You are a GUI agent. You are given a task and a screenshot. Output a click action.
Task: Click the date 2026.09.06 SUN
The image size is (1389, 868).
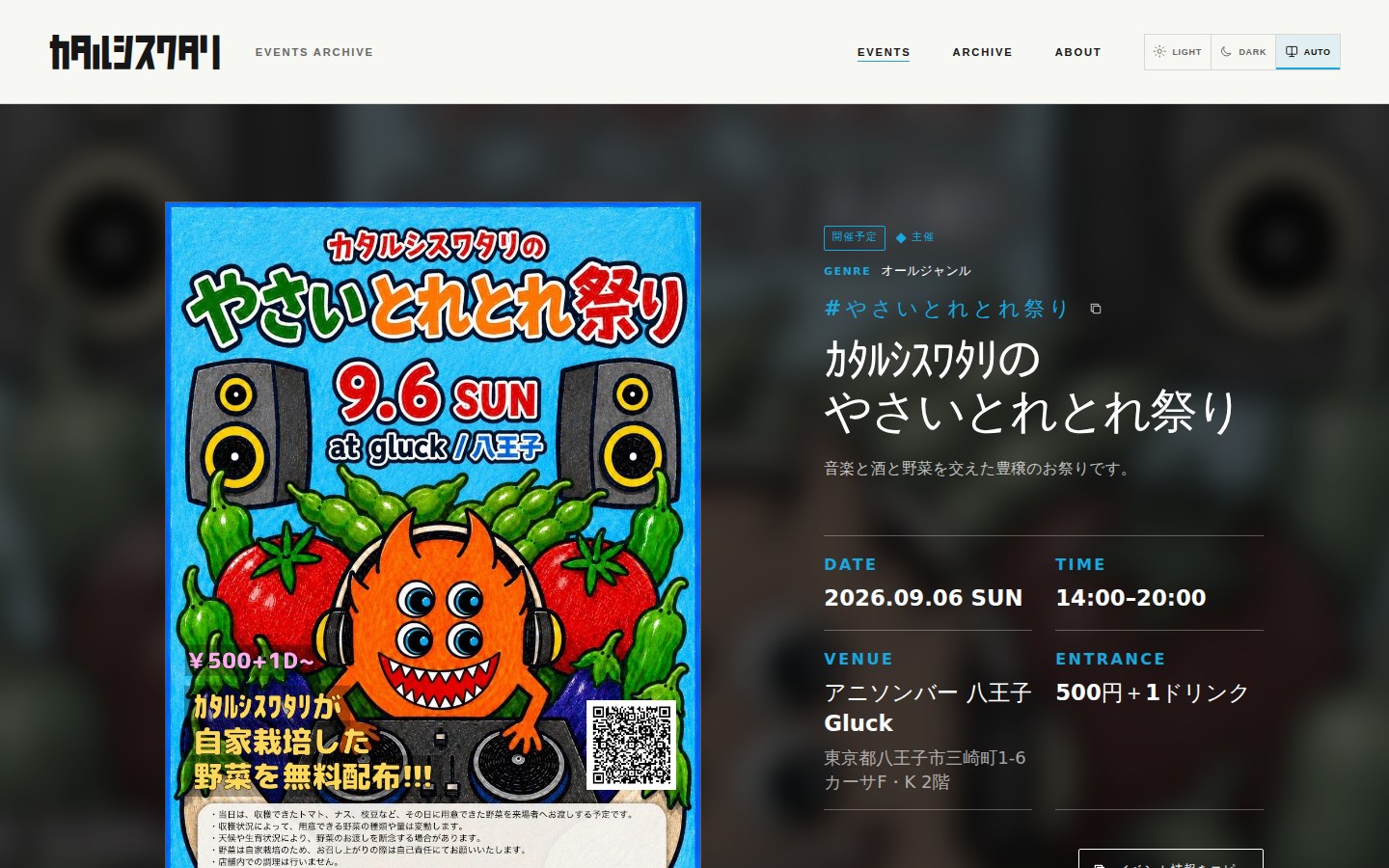923,598
